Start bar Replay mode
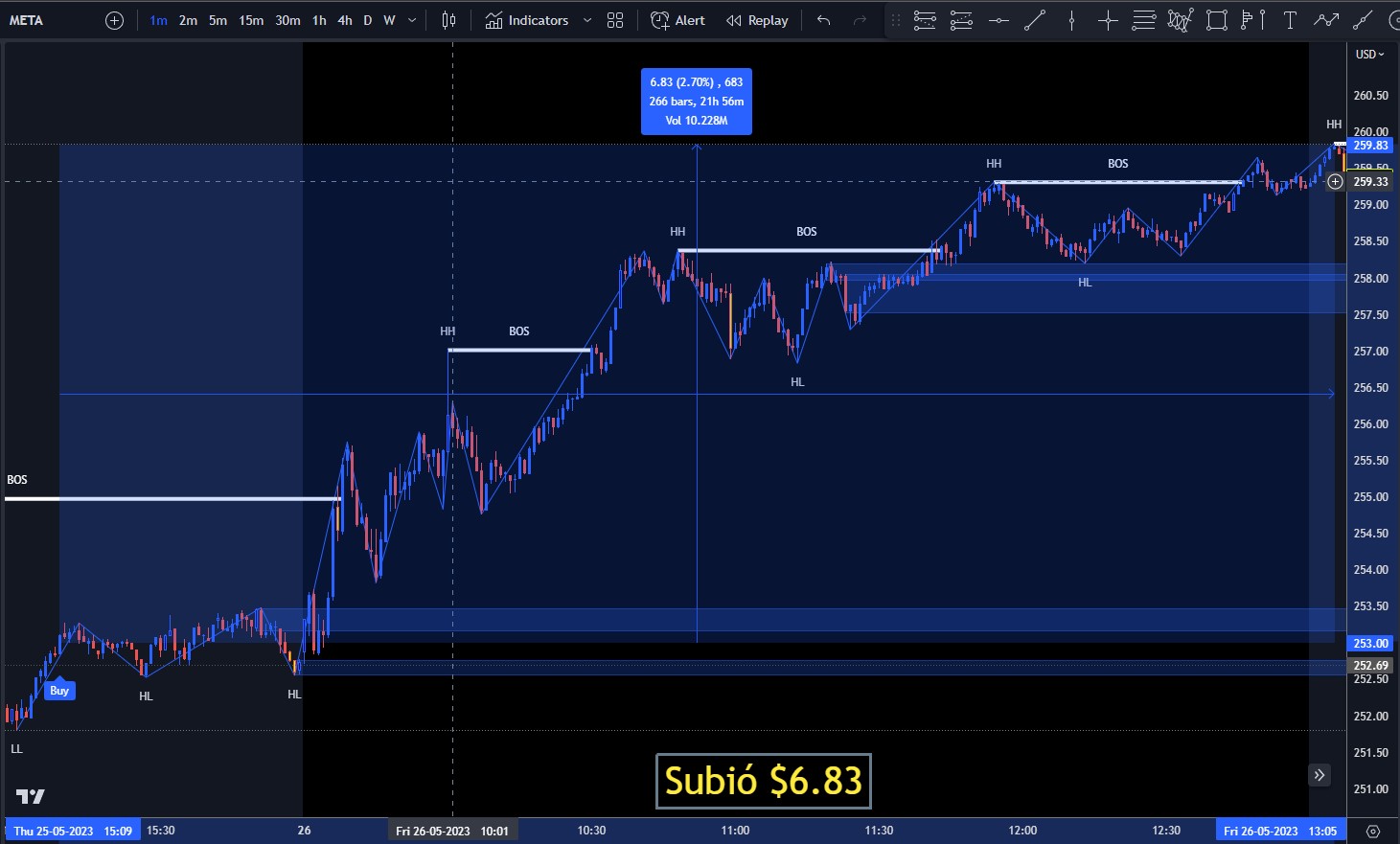1400x844 pixels. [757, 20]
